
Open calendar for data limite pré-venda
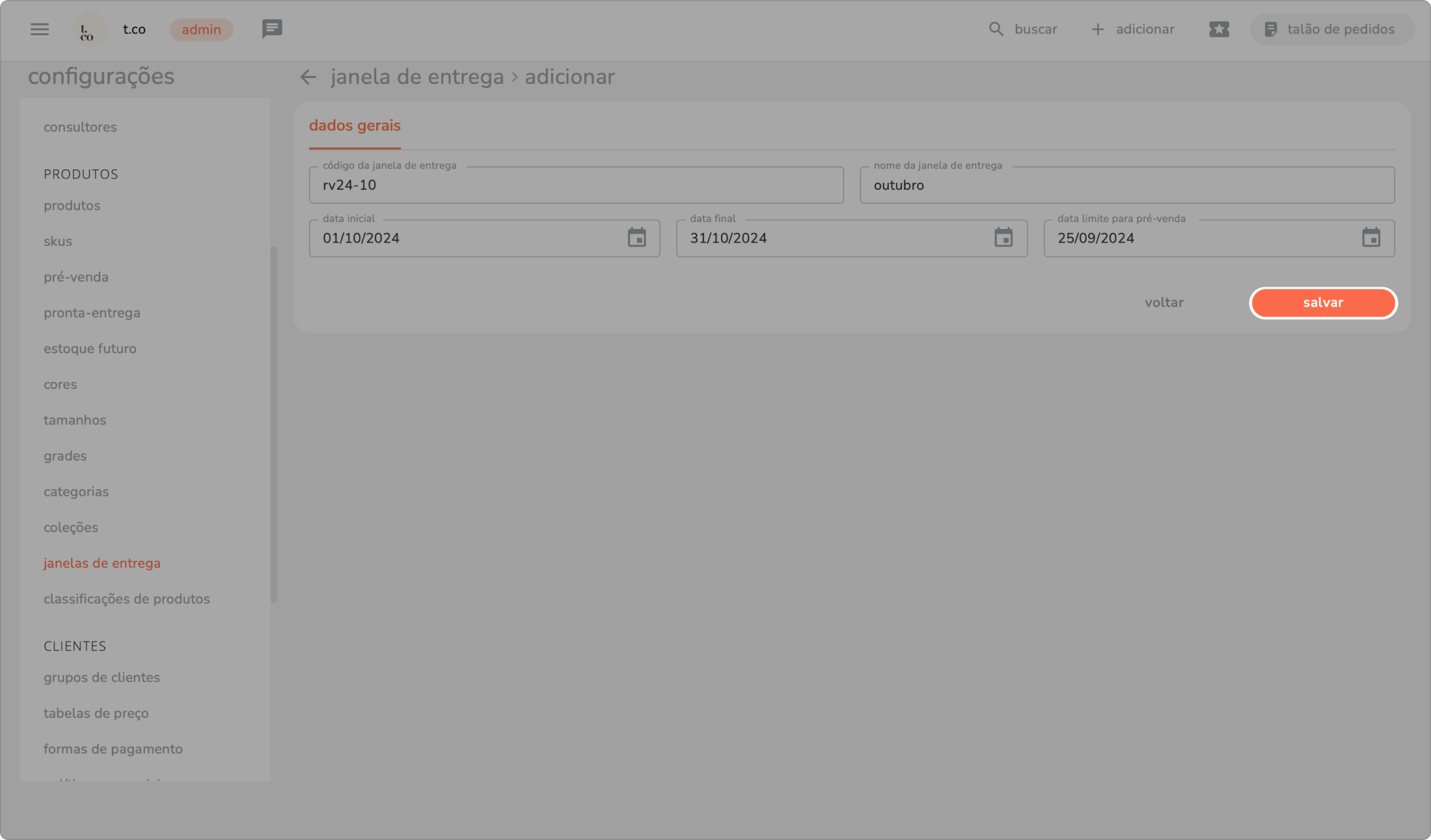point(1371,238)
